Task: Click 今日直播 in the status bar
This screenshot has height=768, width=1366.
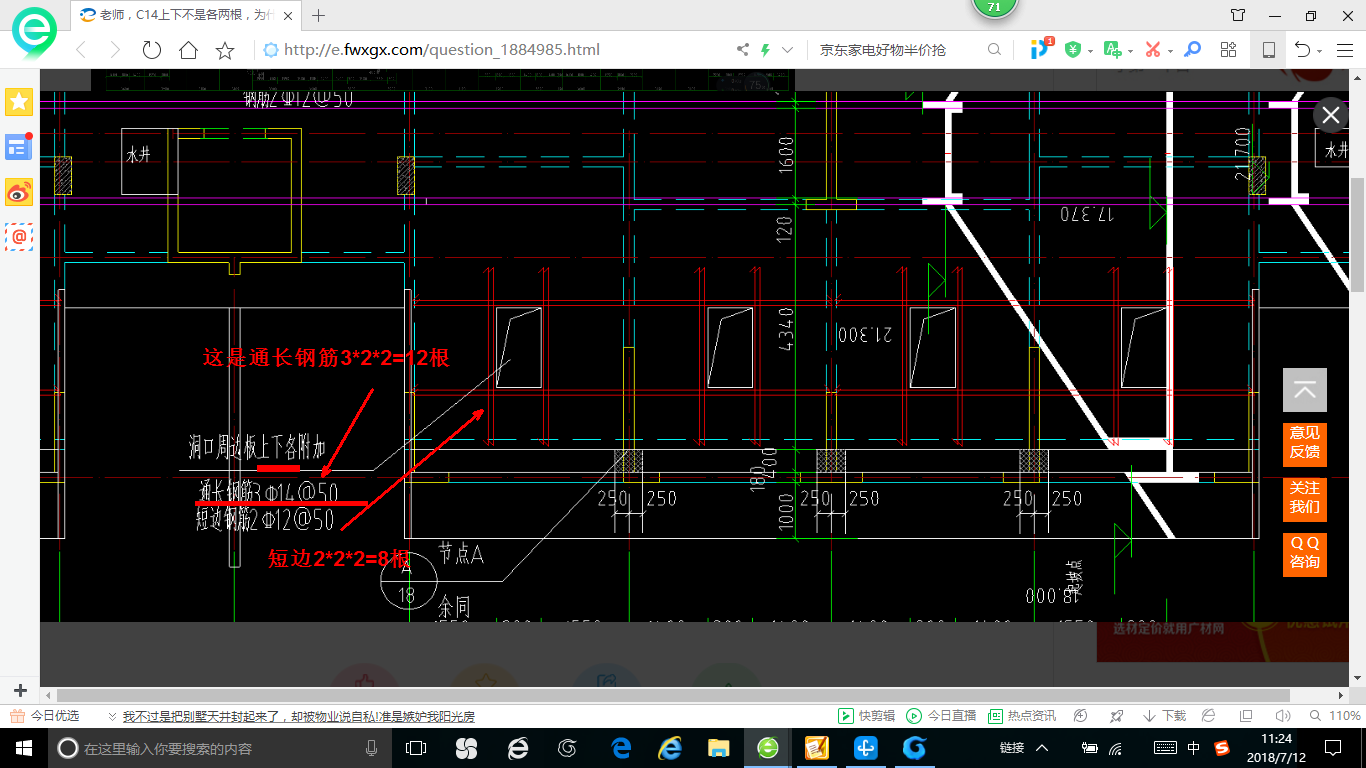Action: point(941,716)
